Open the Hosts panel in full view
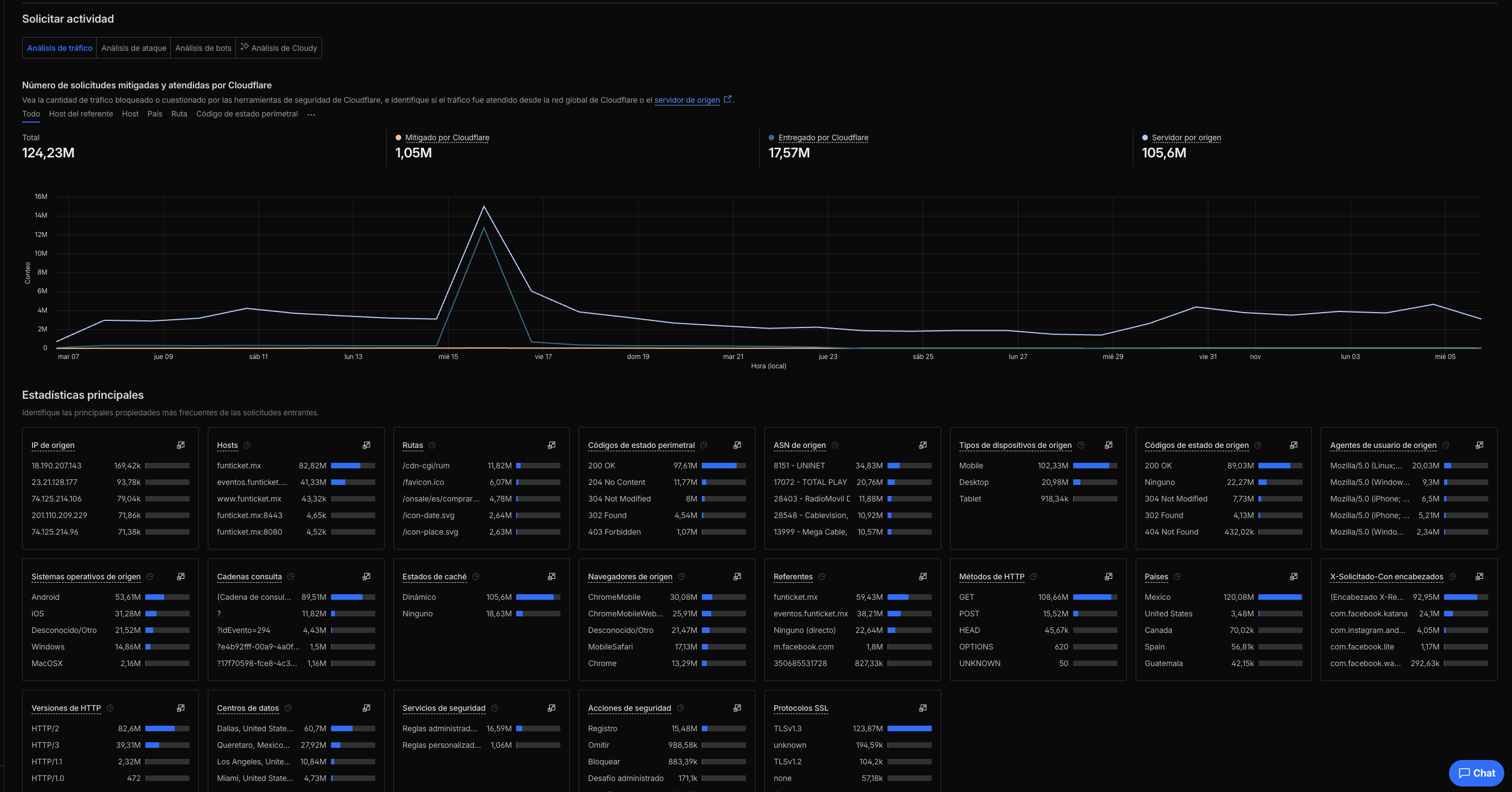The width and height of the screenshot is (1512, 792). tap(366, 445)
